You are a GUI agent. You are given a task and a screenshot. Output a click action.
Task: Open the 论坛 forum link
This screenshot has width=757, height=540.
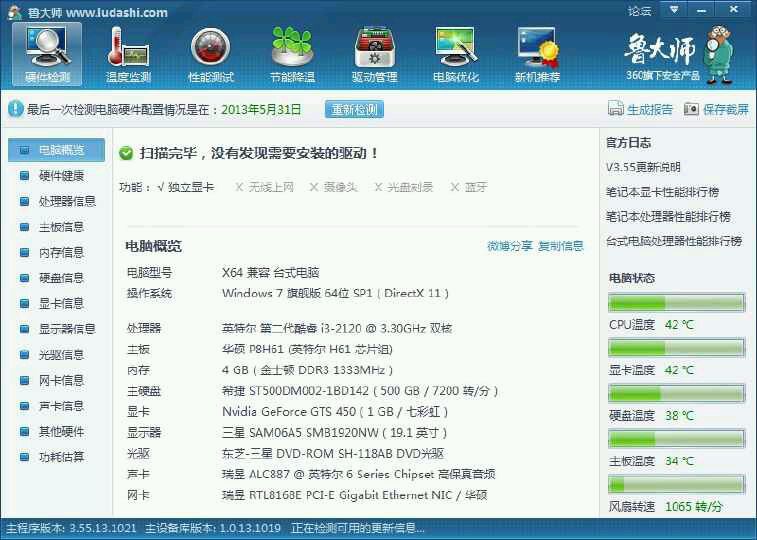[639, 11]
